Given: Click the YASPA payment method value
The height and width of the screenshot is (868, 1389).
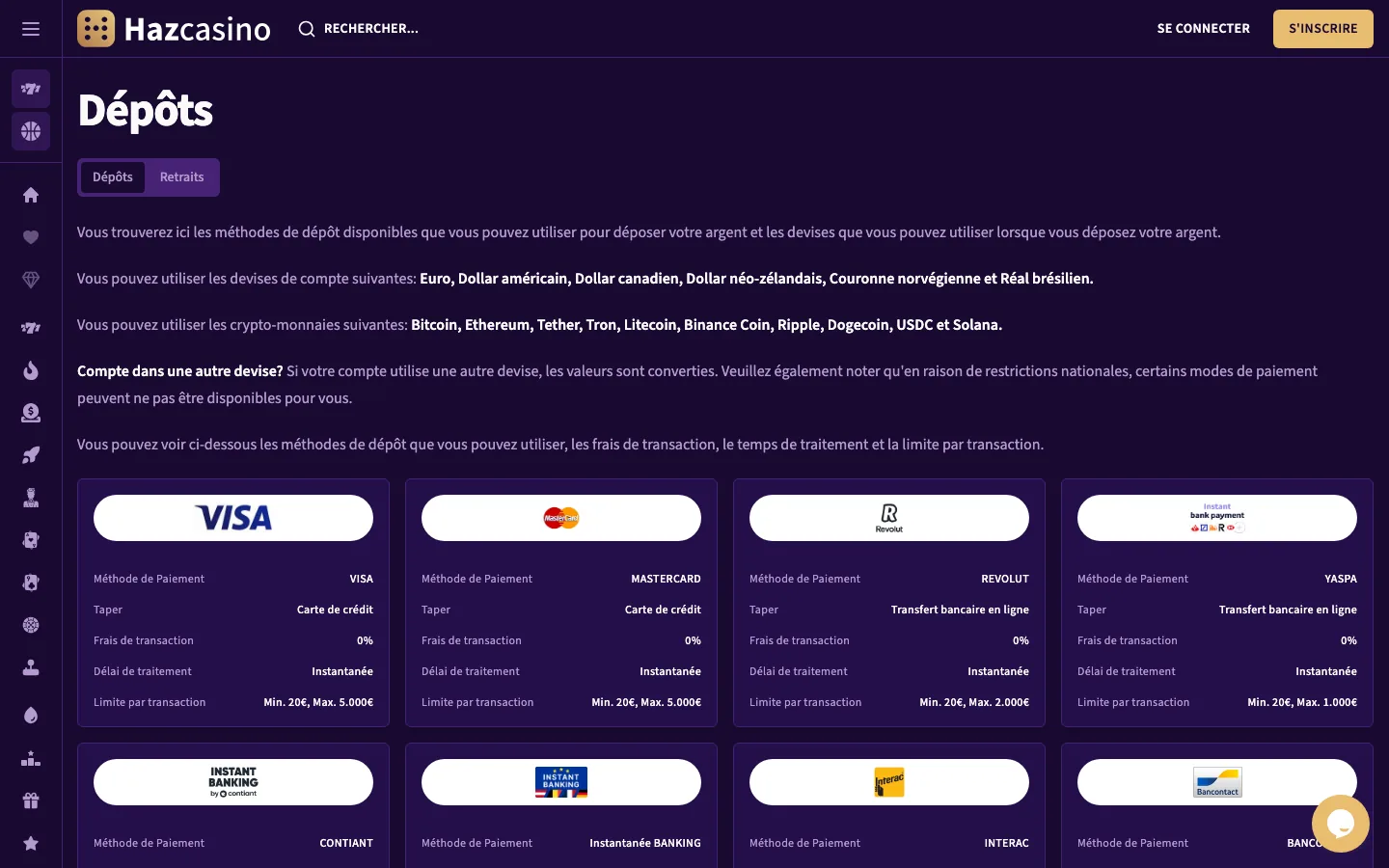Looking at the screenshot, I should [1341, 579].
